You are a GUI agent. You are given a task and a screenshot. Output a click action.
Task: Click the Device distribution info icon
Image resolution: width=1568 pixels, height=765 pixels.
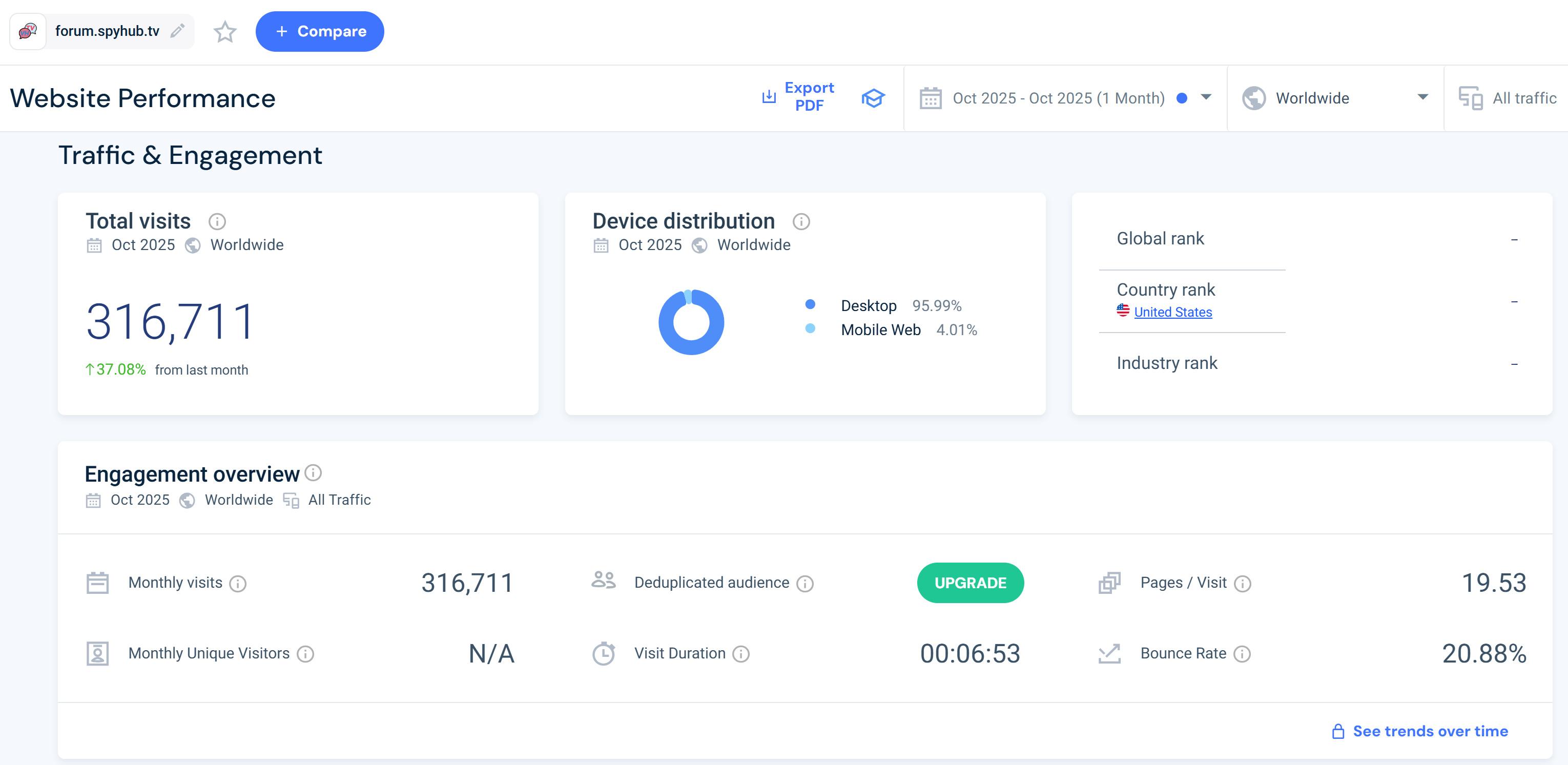[801, 221]
